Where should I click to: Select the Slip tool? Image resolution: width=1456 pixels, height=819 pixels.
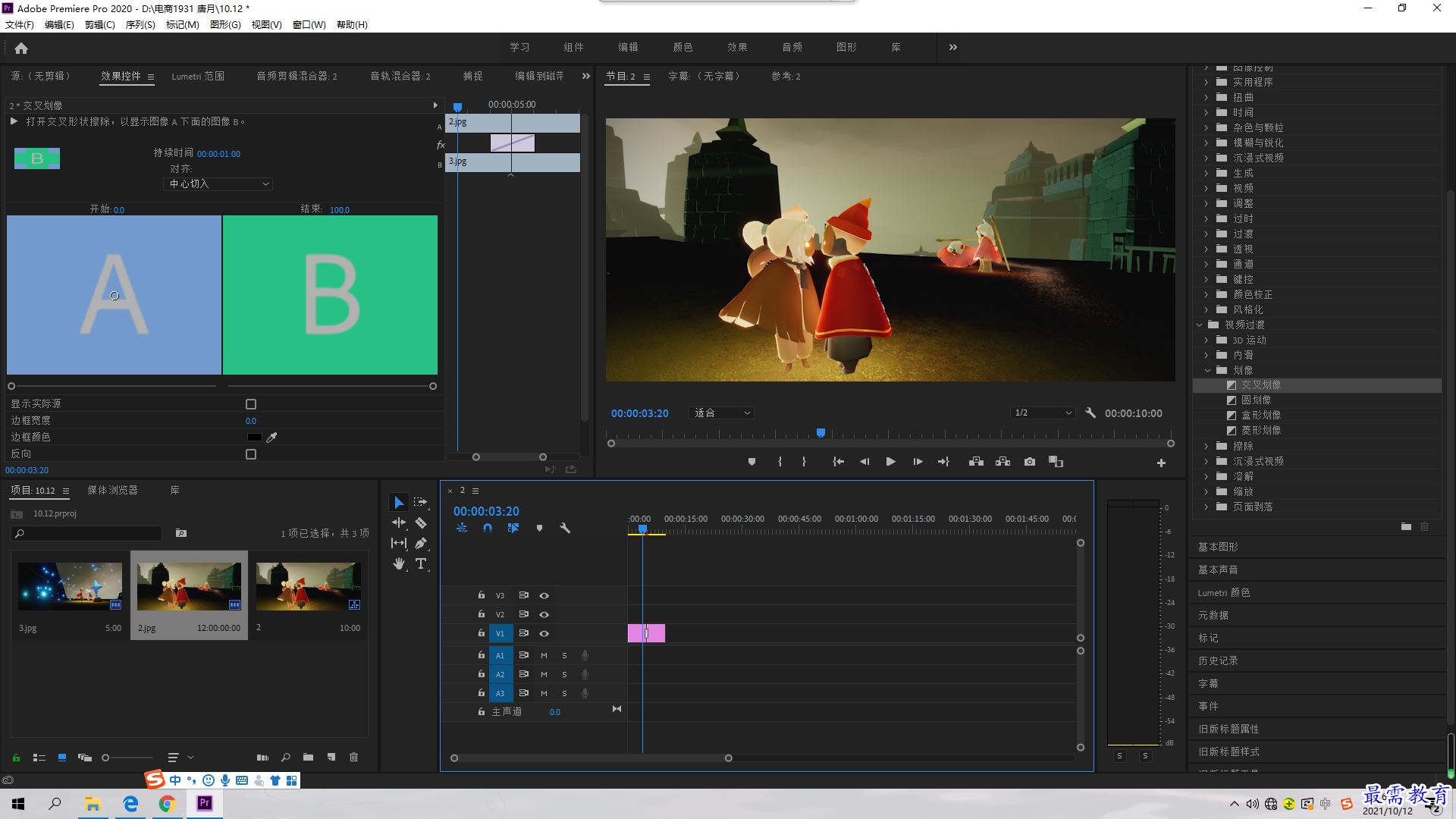(x=399, y=544)
